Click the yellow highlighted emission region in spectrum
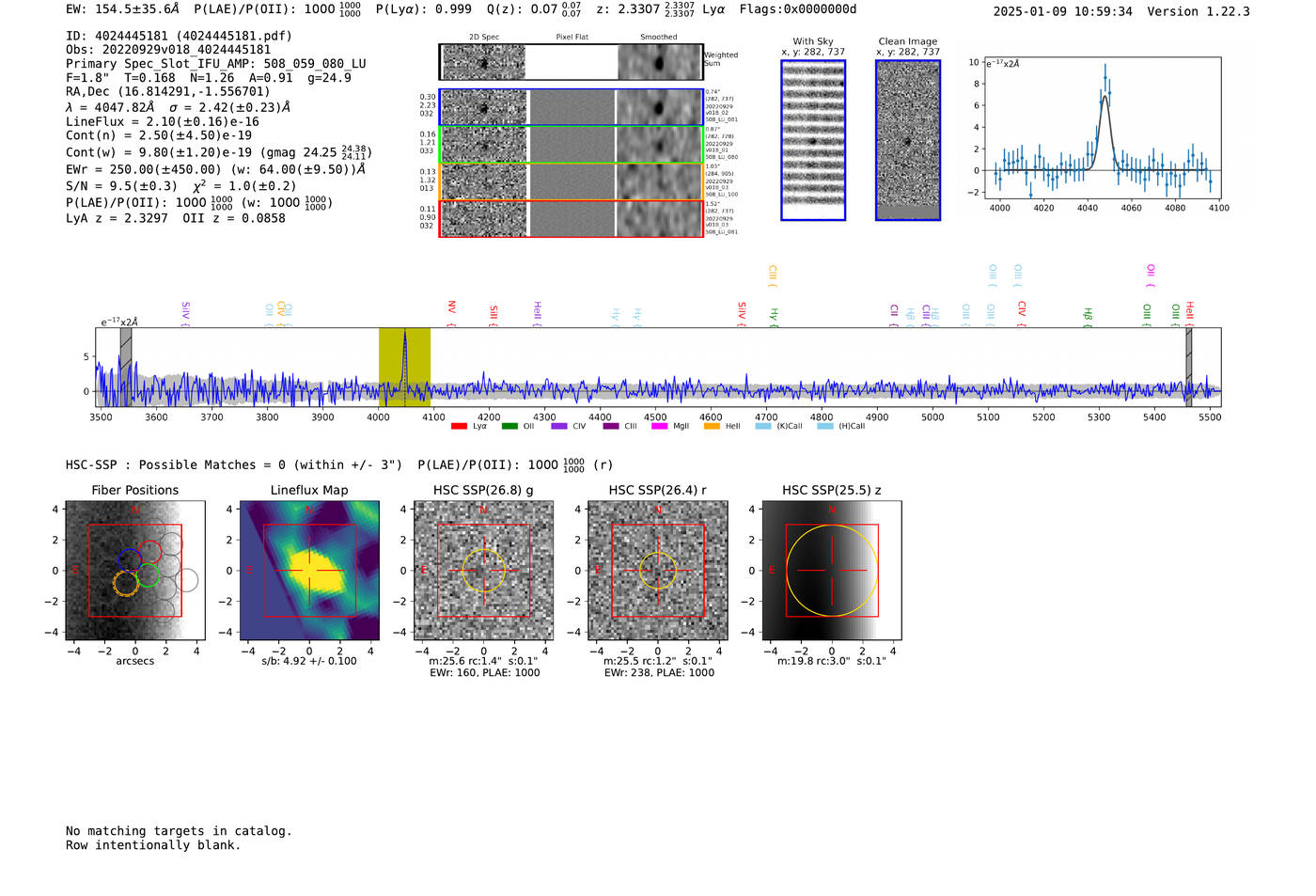This screenshot has height=896, width=1316. coord(404,368)
